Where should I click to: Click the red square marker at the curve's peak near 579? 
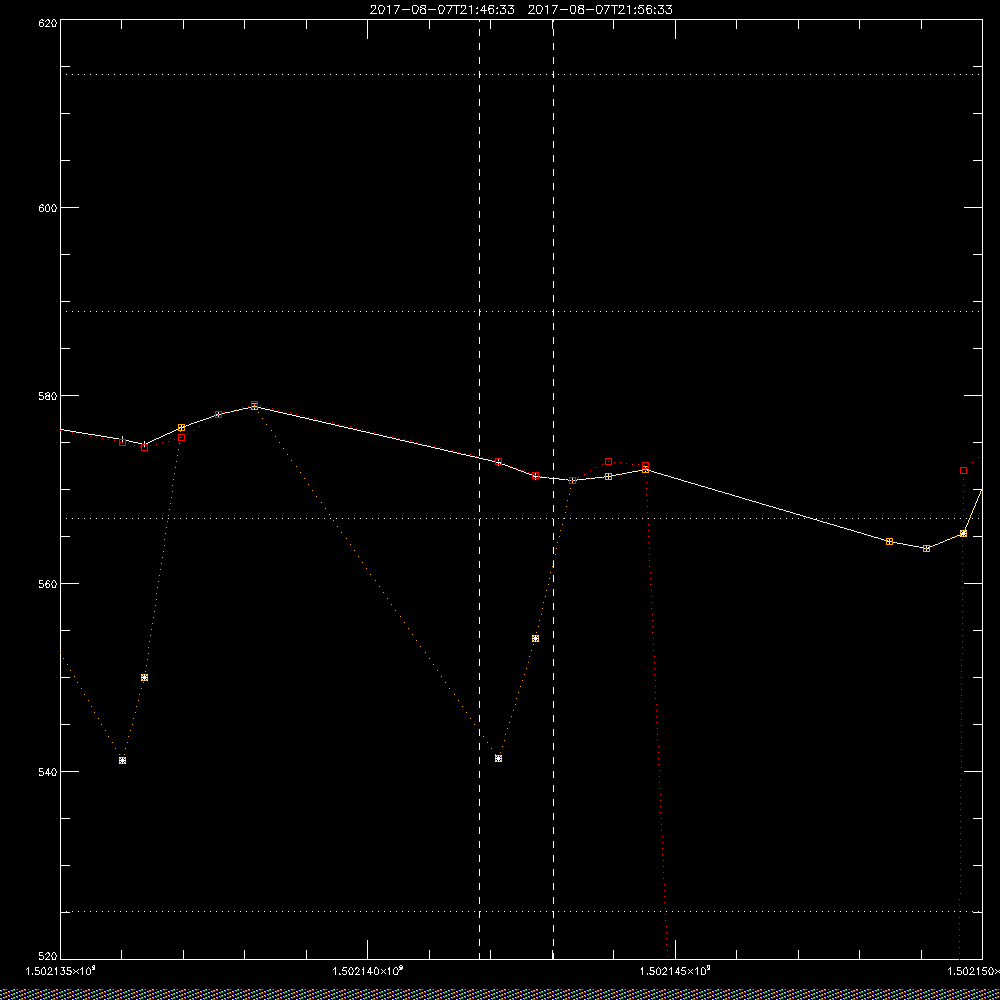[254, 405]
